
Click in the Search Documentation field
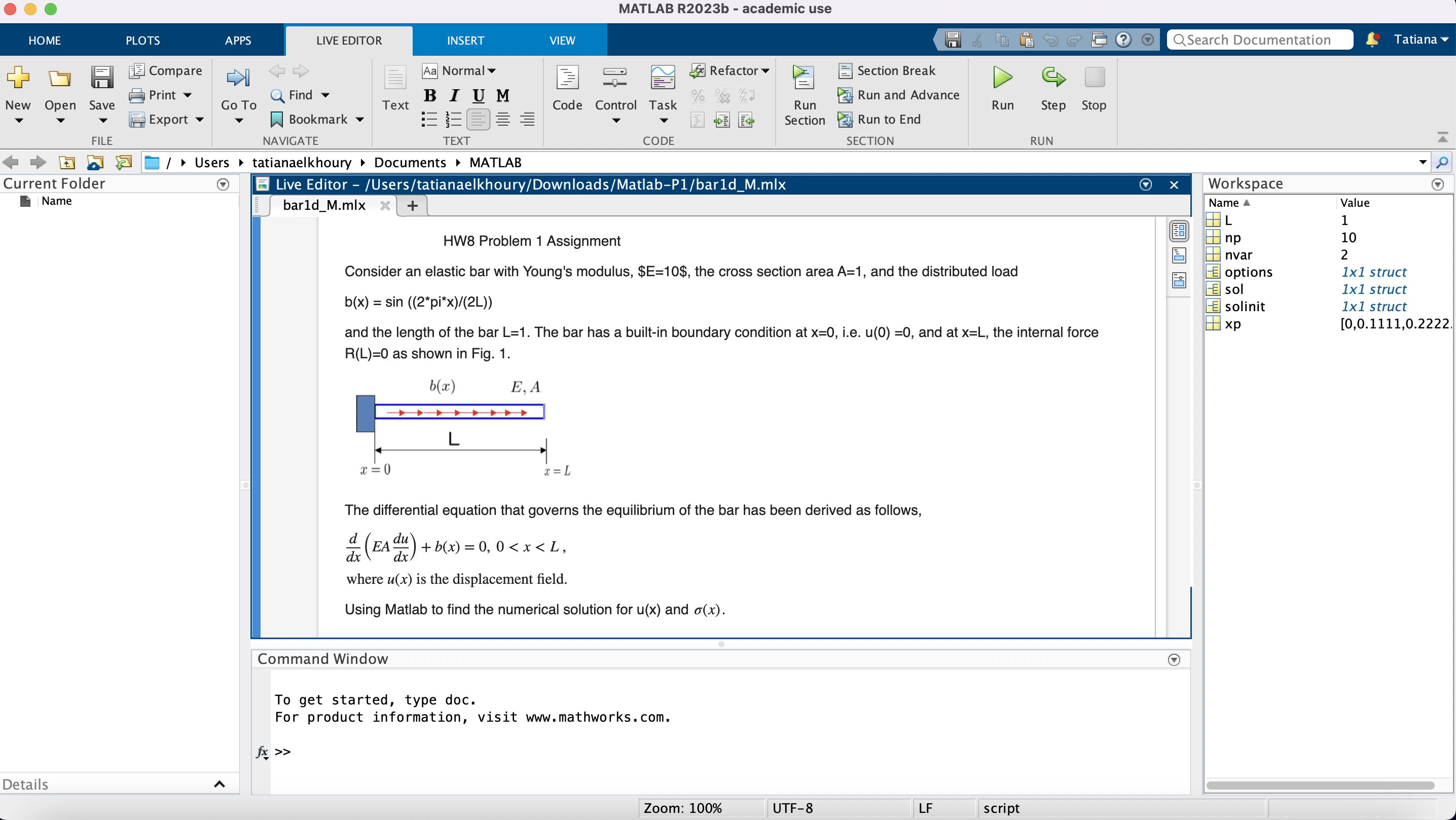[1260, 40]
